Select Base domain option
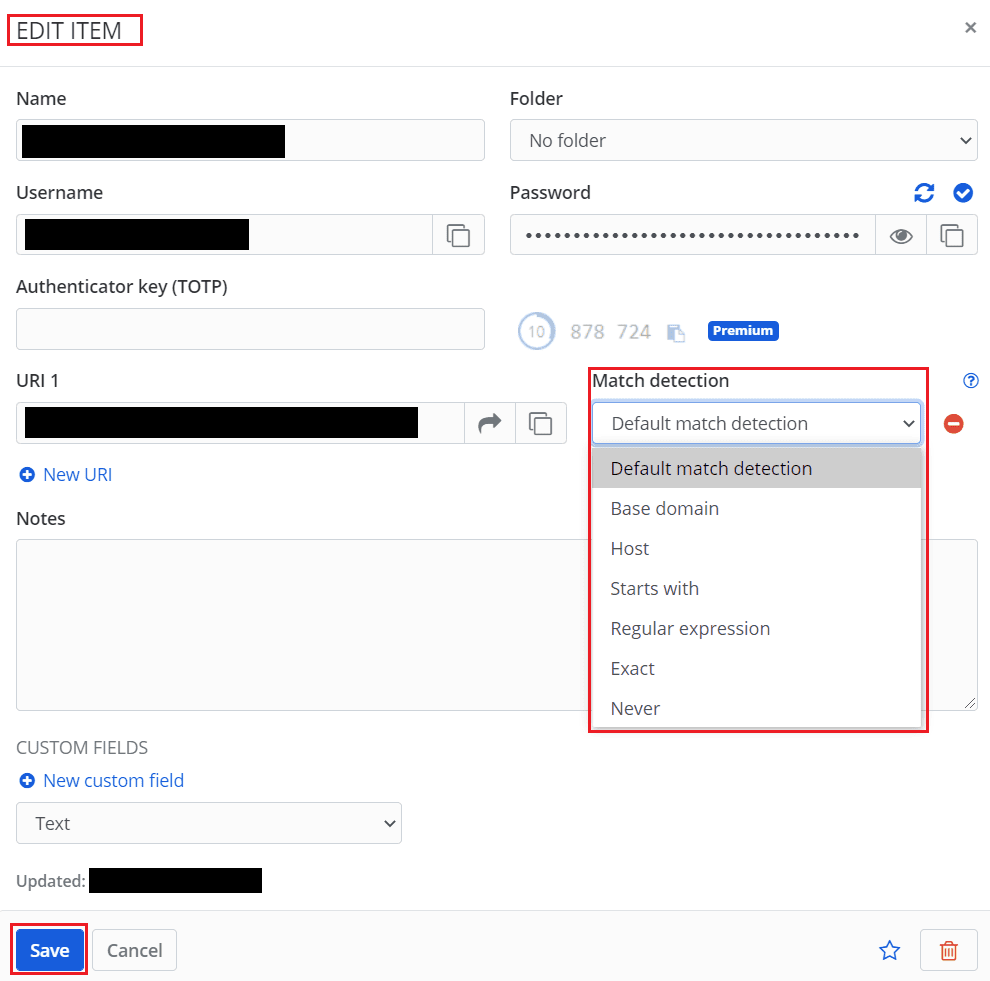 [x=665, y=508]
